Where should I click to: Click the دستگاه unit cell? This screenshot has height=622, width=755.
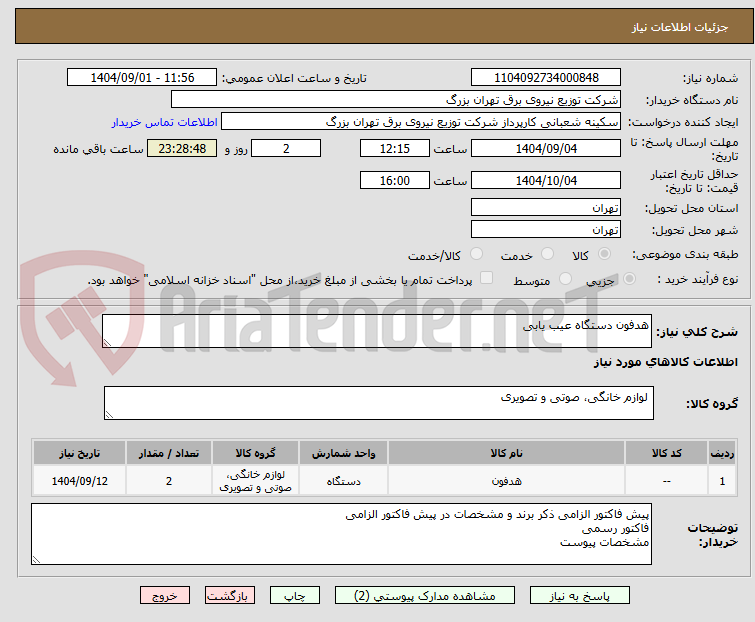[x=343, y=480]
